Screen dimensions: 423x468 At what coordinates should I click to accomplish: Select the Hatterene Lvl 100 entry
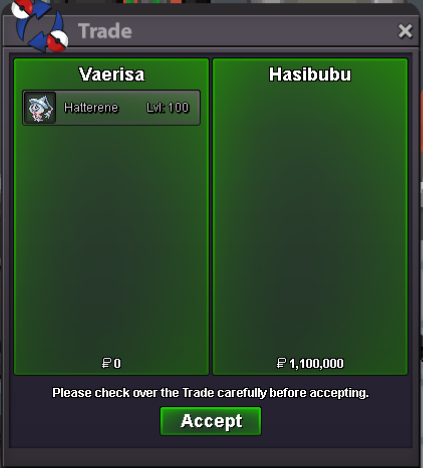(x=111, y=108)
